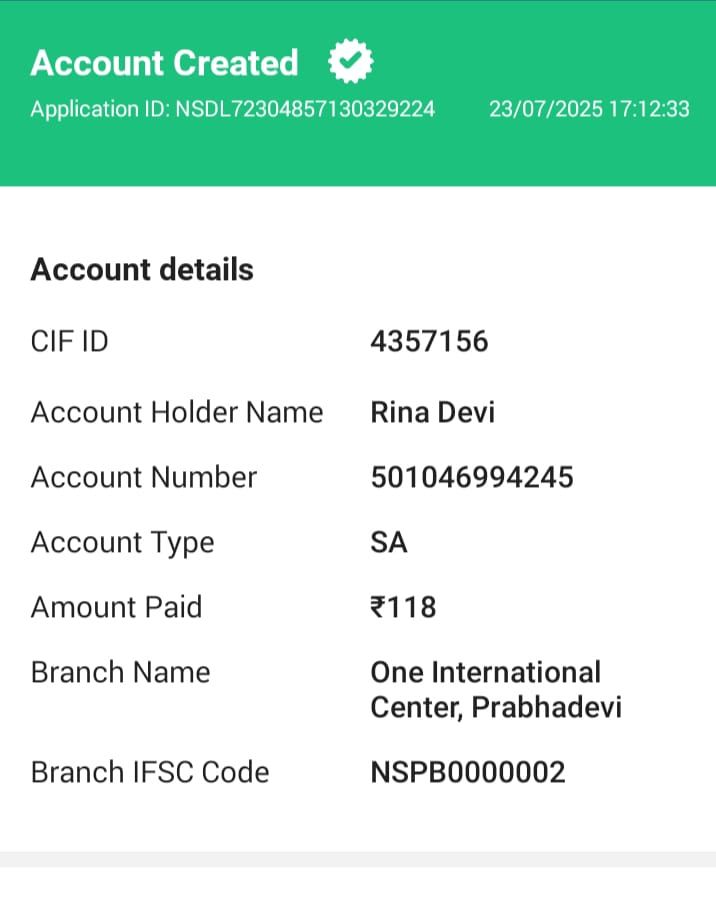Tap the SA account type value
This screenshot has height=897, width=716.
pyautogui.click(x=389, y=542)
